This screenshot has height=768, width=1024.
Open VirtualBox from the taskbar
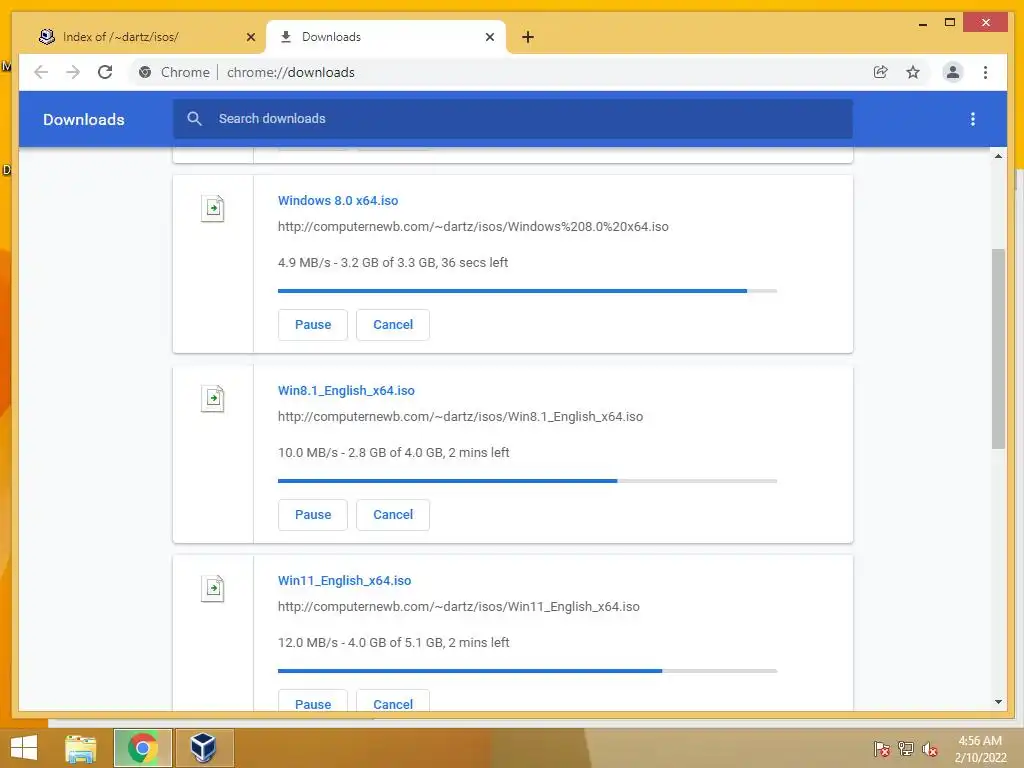[x=204, y=748]
